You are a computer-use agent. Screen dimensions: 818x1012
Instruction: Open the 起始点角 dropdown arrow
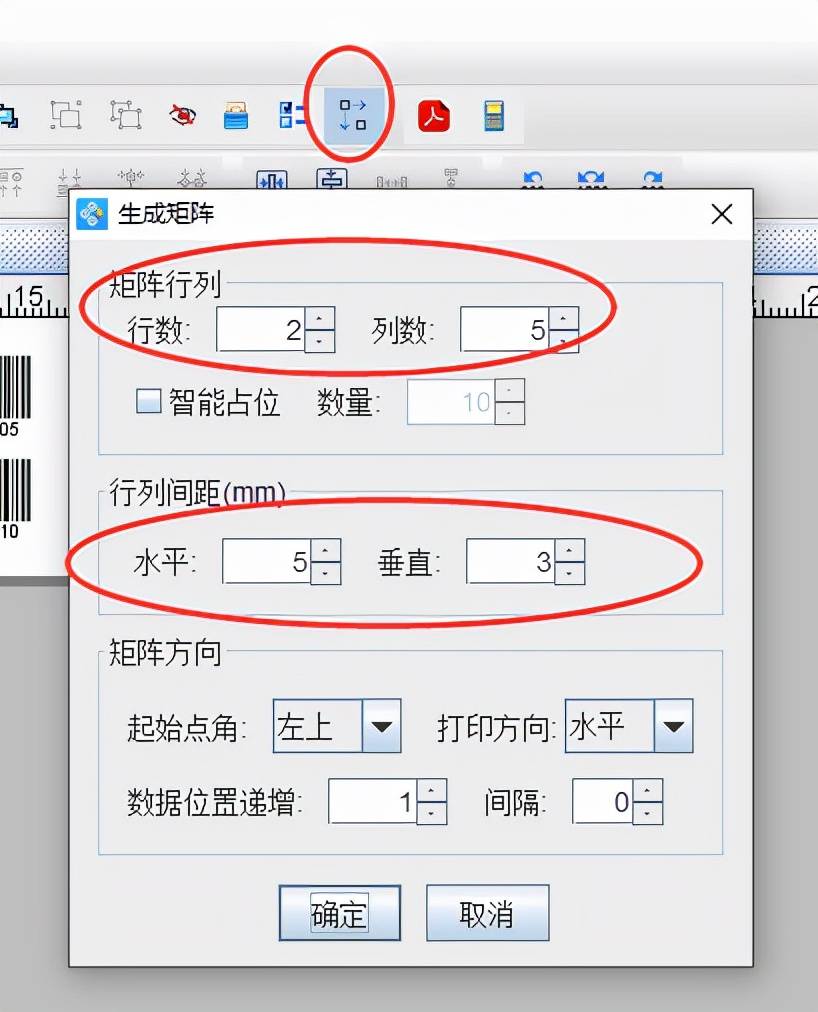(x=382, y=726)
